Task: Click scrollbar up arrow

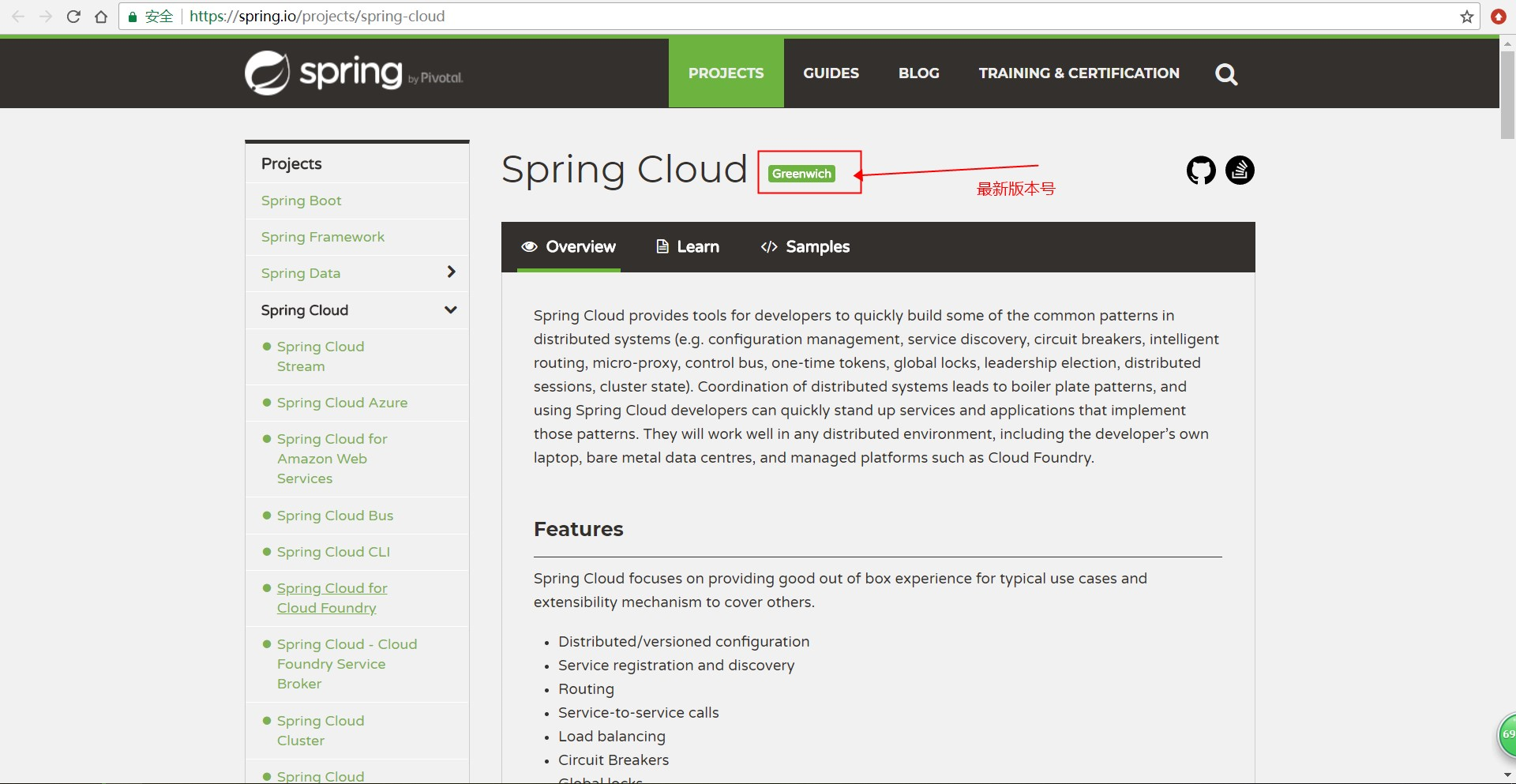Action: [x=1507, y=44]
